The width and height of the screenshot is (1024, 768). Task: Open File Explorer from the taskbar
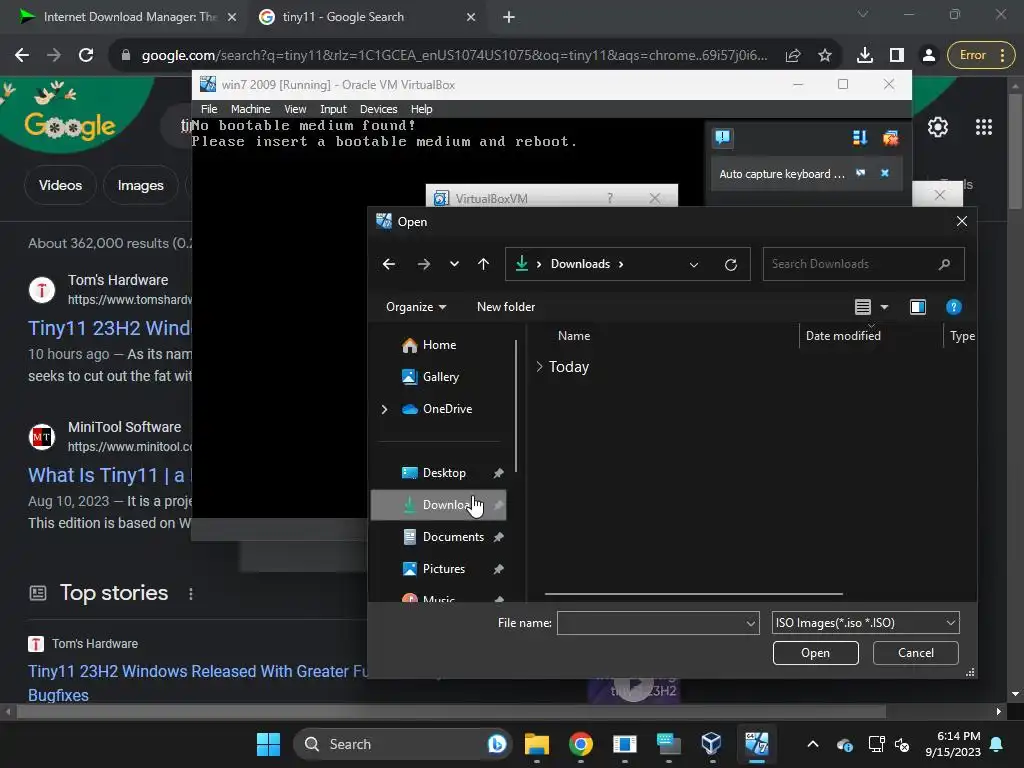coord(537,744)
